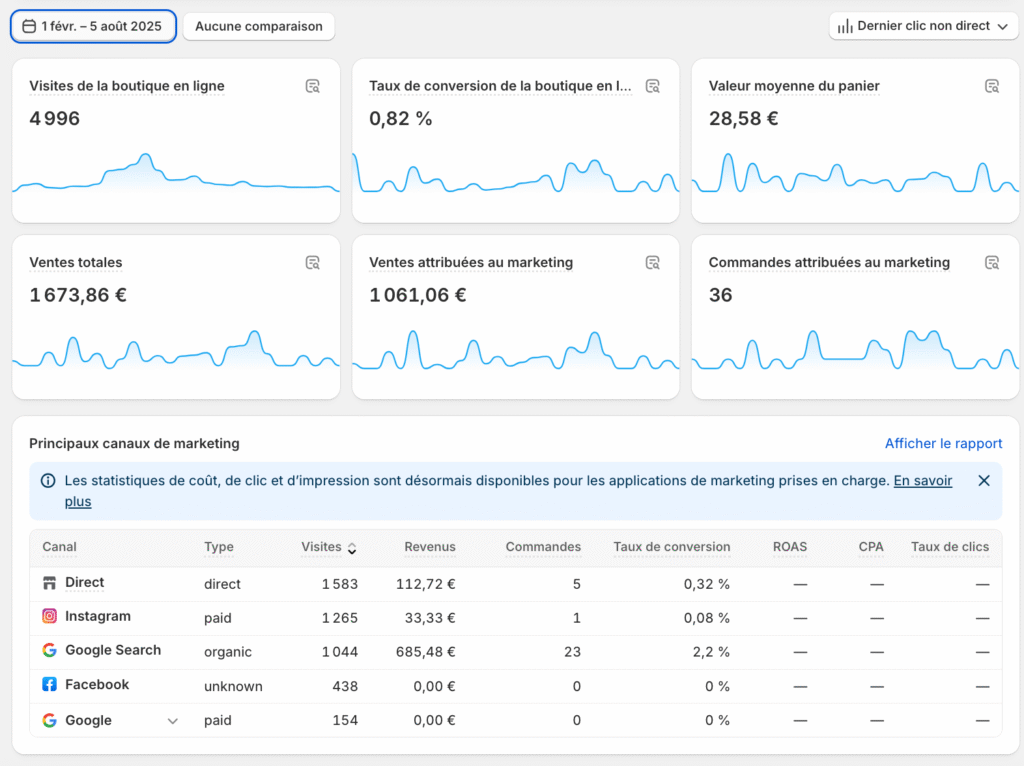1024x766 pixels.
Task: Open report icon on Ventes attribuées au marketing card
Action: [653, 263]
